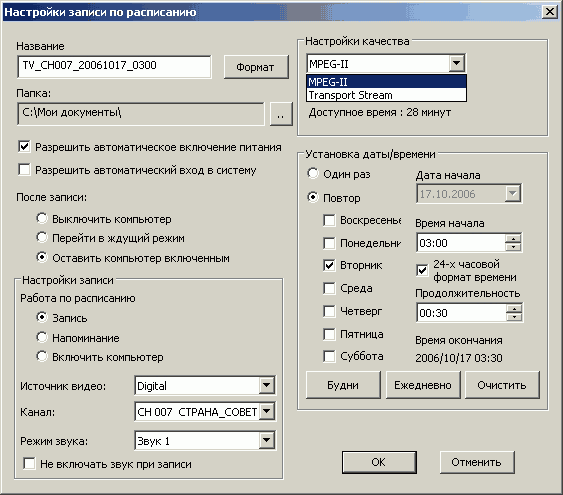Enable automatic system login checkbox
The image size is (563, 495).
coord(24,169)
